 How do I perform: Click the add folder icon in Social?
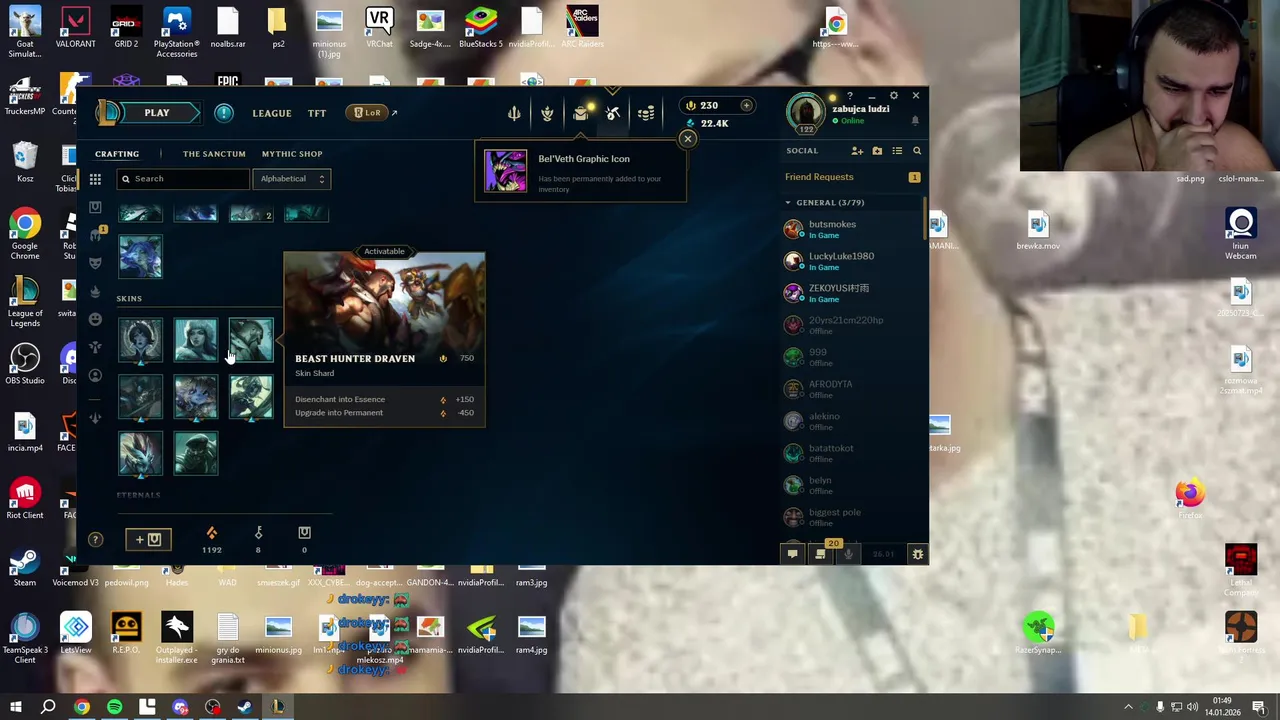point(877,151)
